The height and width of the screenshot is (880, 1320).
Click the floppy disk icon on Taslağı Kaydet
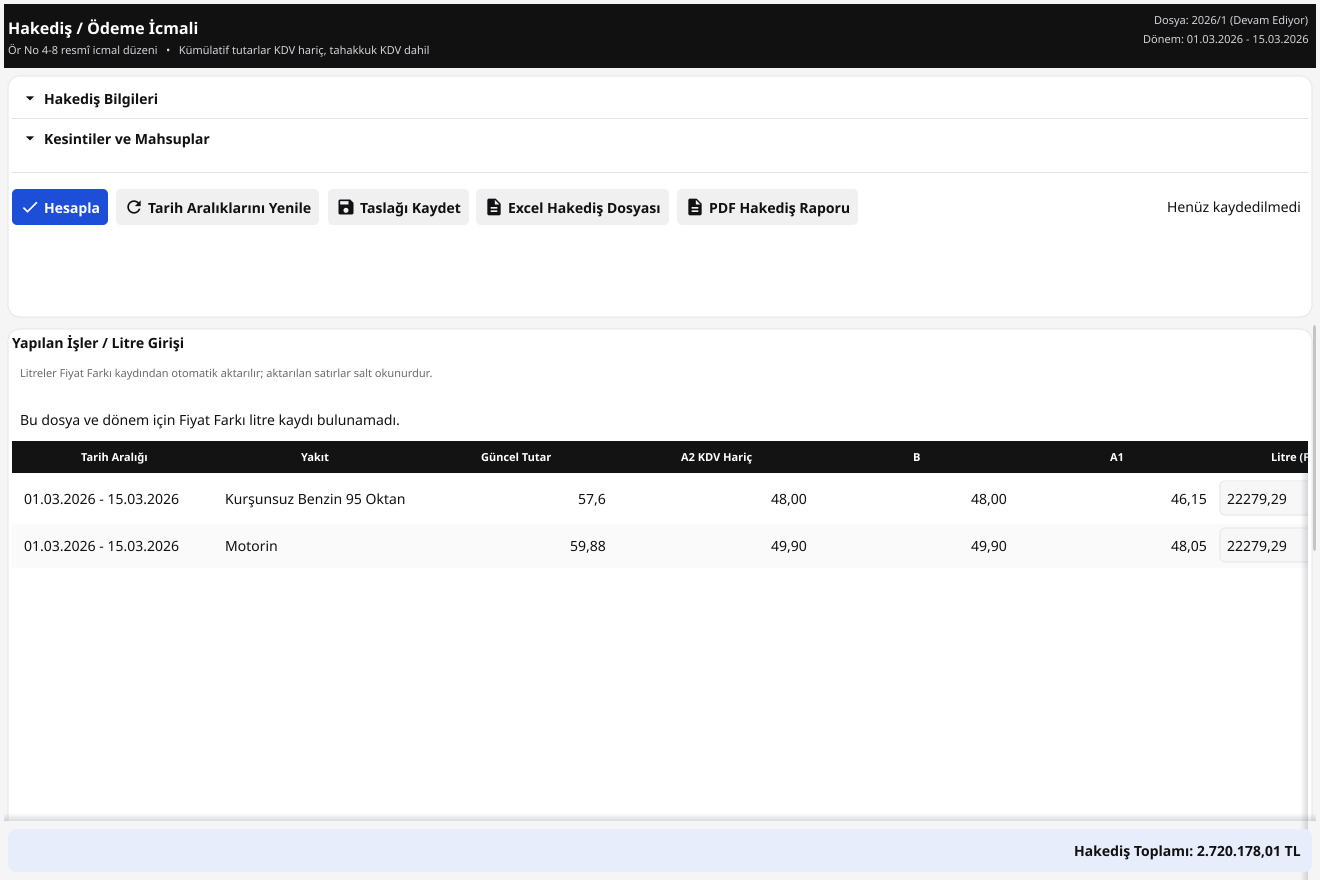[x=346, y=208]
